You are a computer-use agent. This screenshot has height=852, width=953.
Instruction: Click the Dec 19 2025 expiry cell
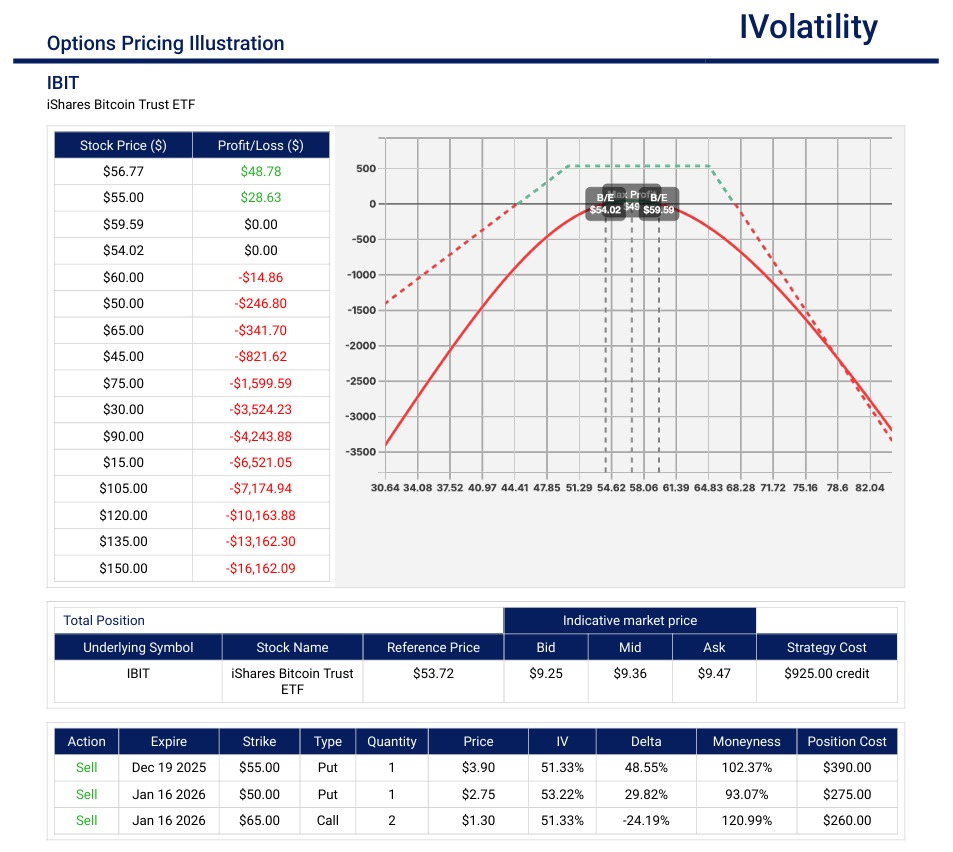pos(167,767)
